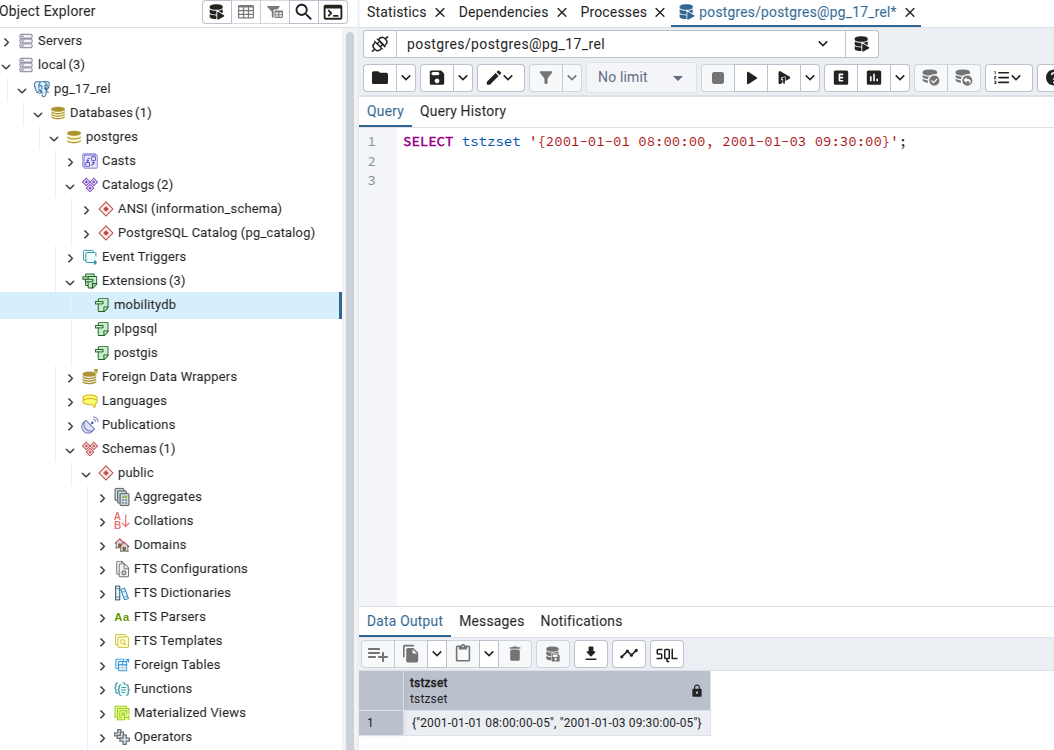Delete selected rows using the trash icon

click(x=515, y=653)
